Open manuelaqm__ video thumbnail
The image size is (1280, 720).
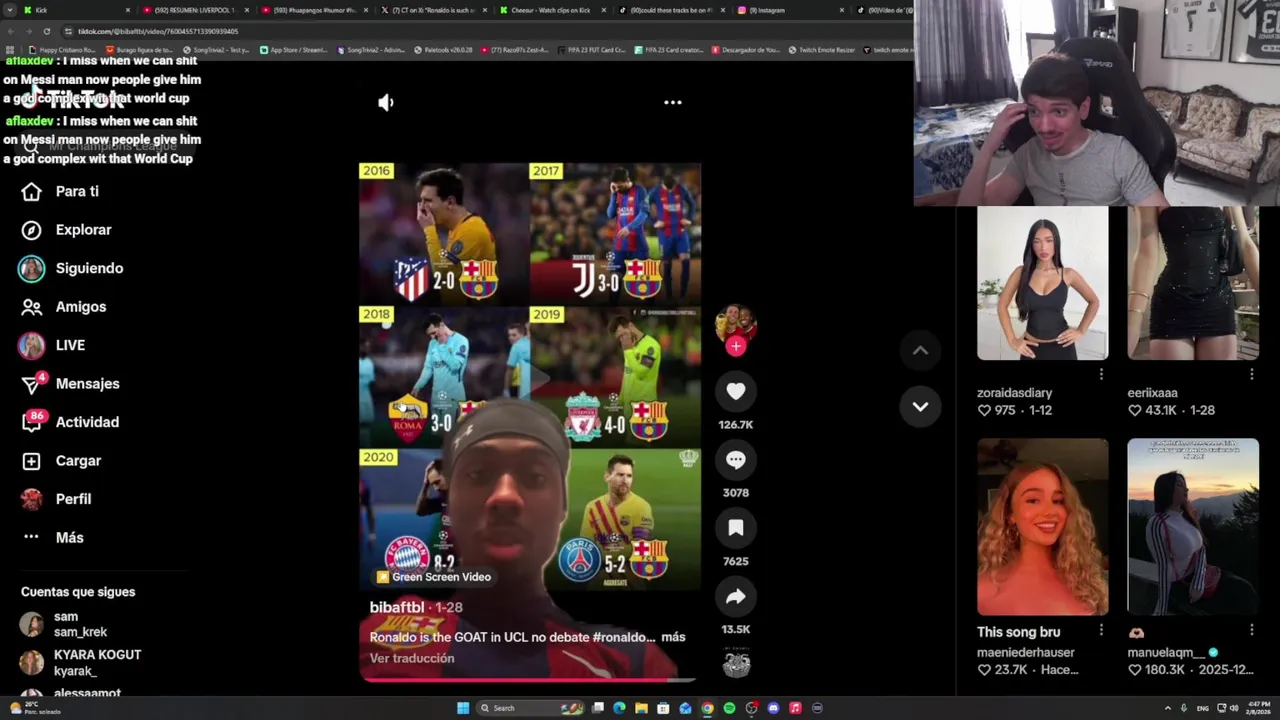[1193, 527]
